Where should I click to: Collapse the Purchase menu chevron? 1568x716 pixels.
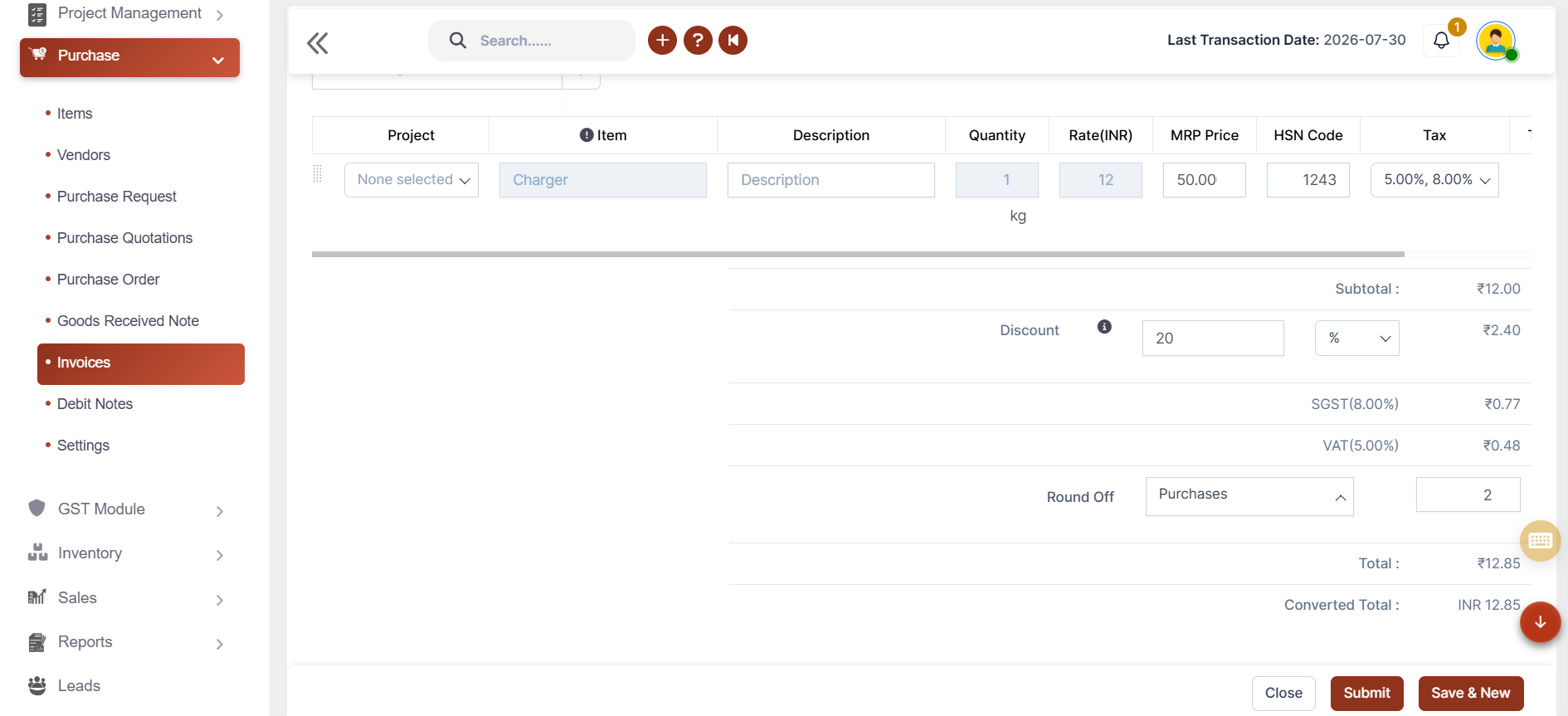(x=218, y=60)
